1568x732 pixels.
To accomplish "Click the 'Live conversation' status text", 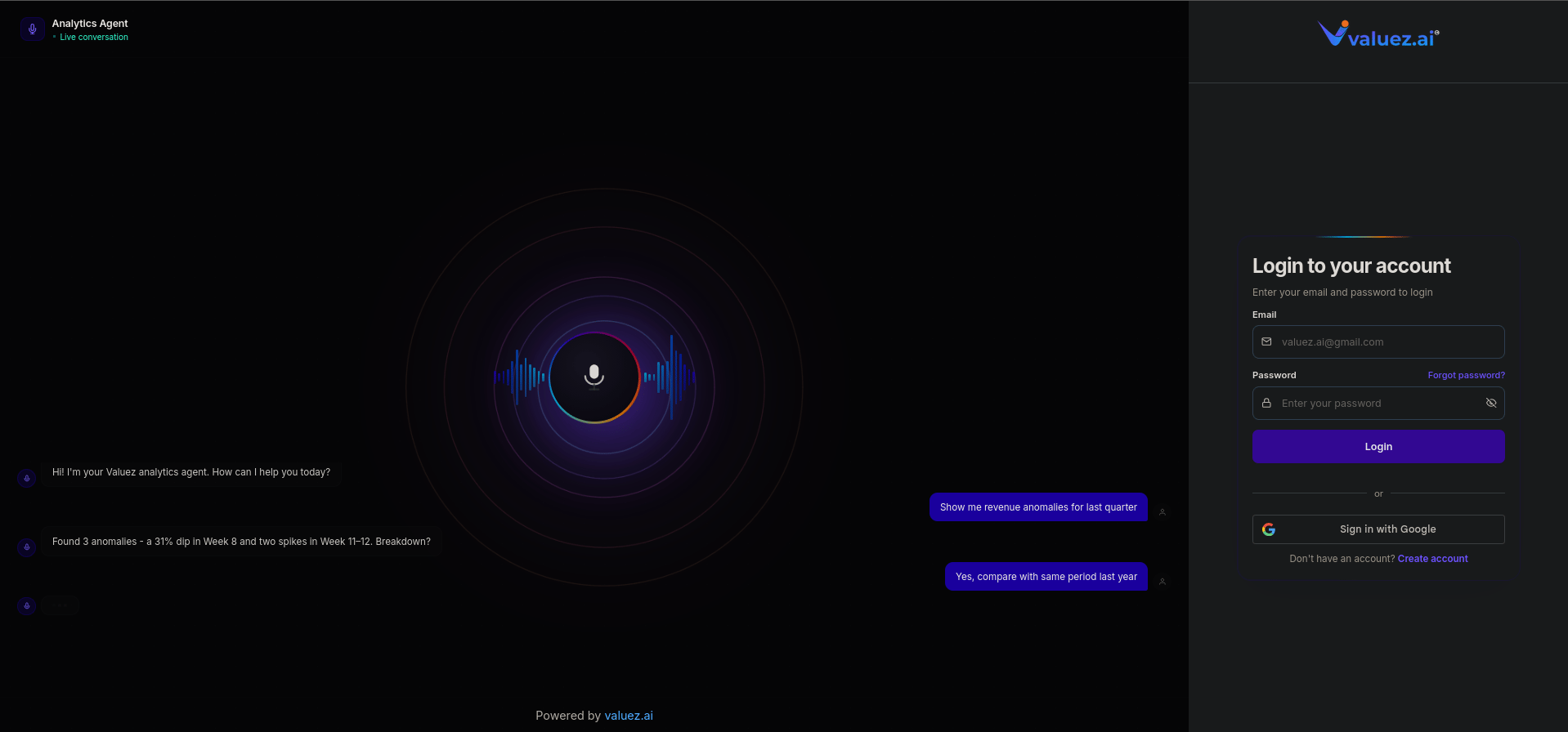I will coord(94,38).
